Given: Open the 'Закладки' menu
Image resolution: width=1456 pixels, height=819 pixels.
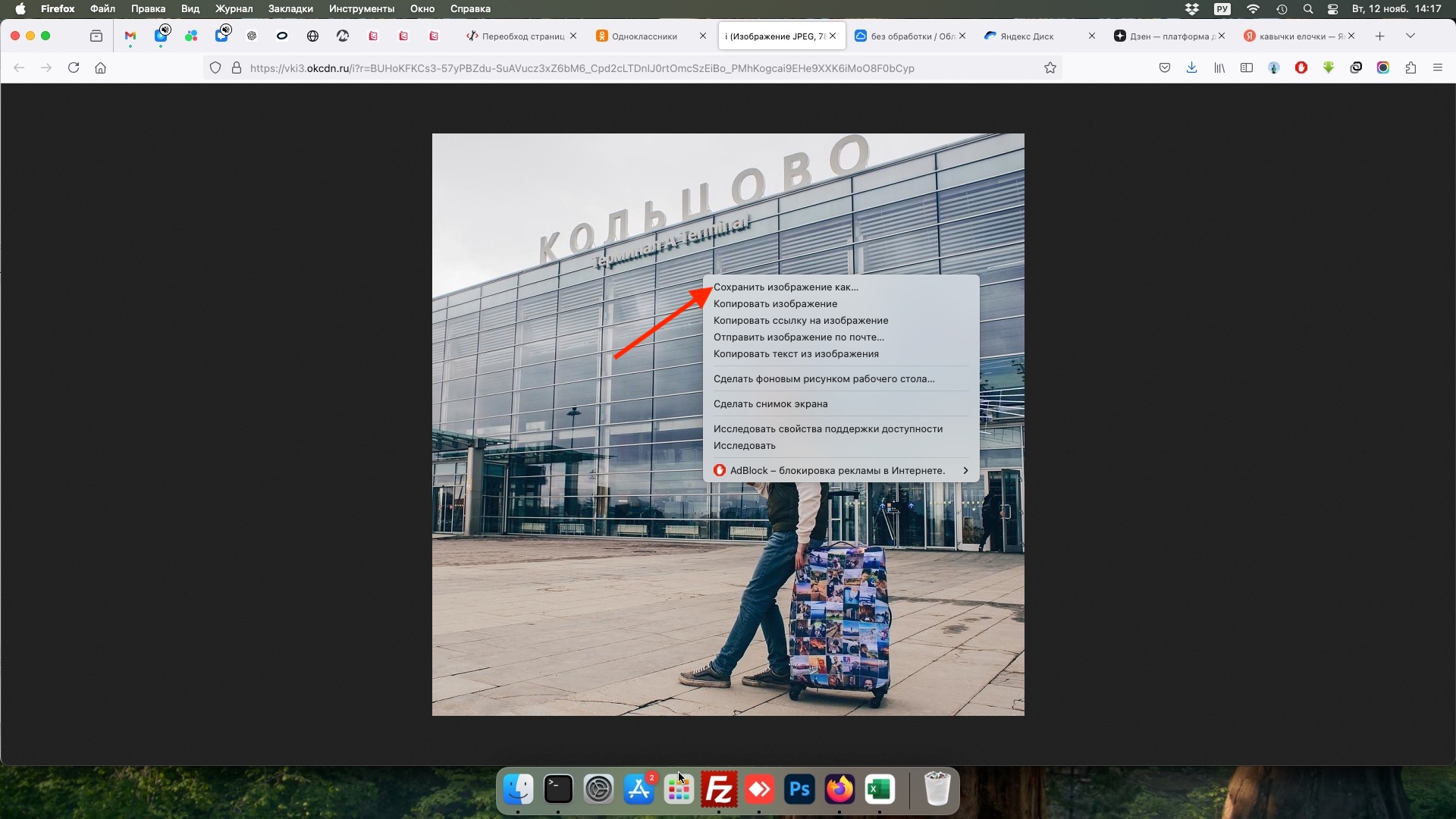Looking at the screenshot, I should click(290, 9).
